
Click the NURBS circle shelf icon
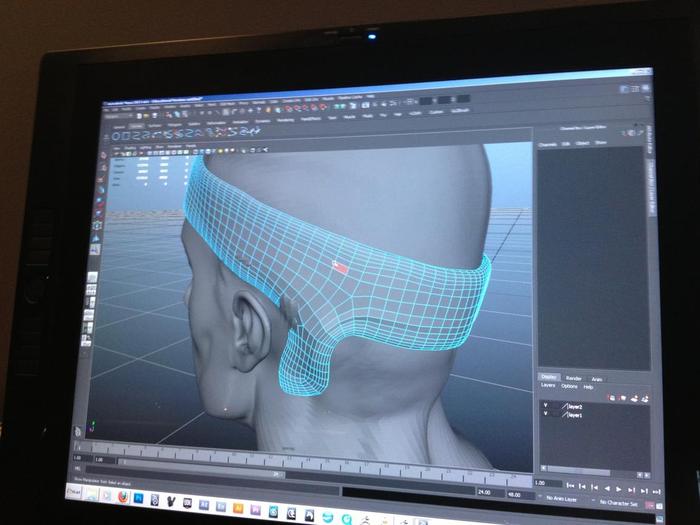[x=117, y=136]
